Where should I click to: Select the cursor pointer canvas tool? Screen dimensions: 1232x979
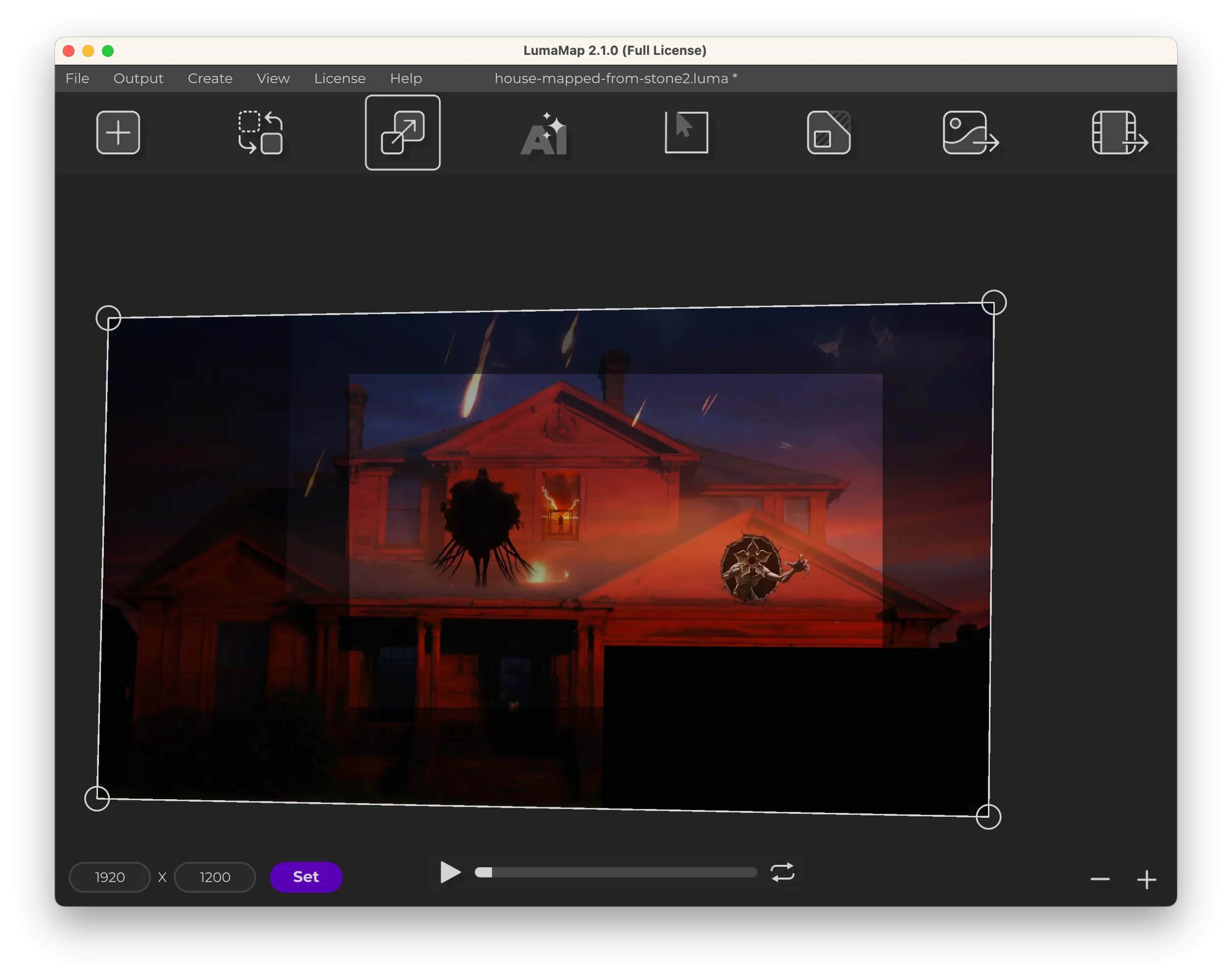tap(686, 132)
